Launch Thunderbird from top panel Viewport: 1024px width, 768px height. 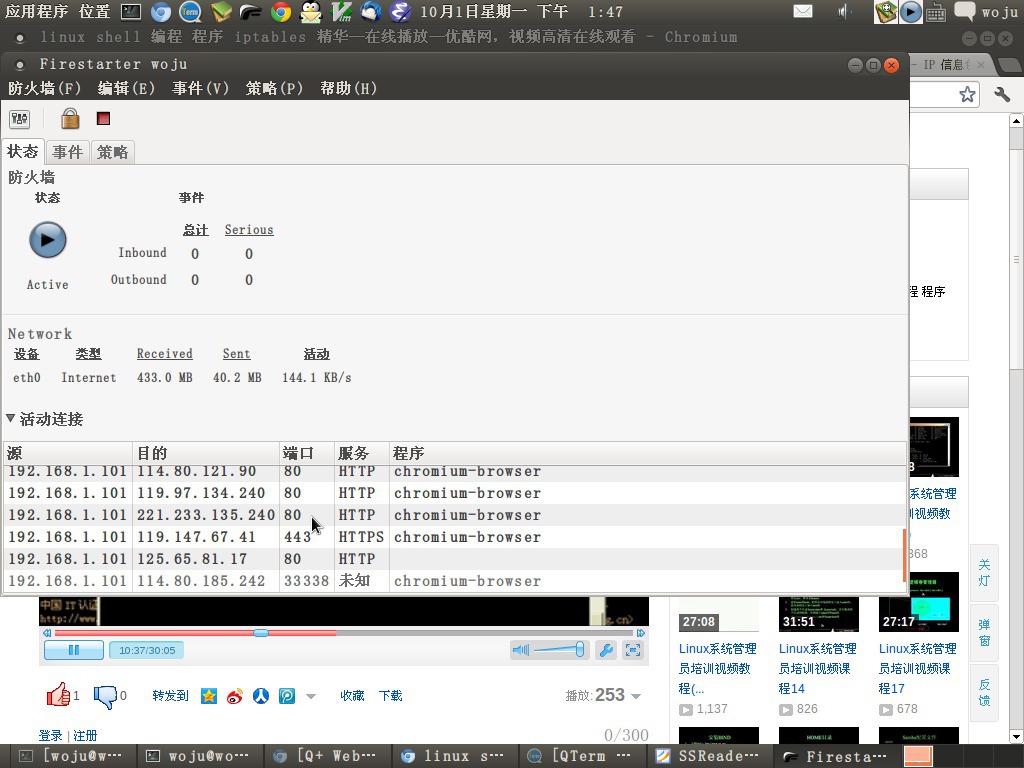click(x=371, y=11)
